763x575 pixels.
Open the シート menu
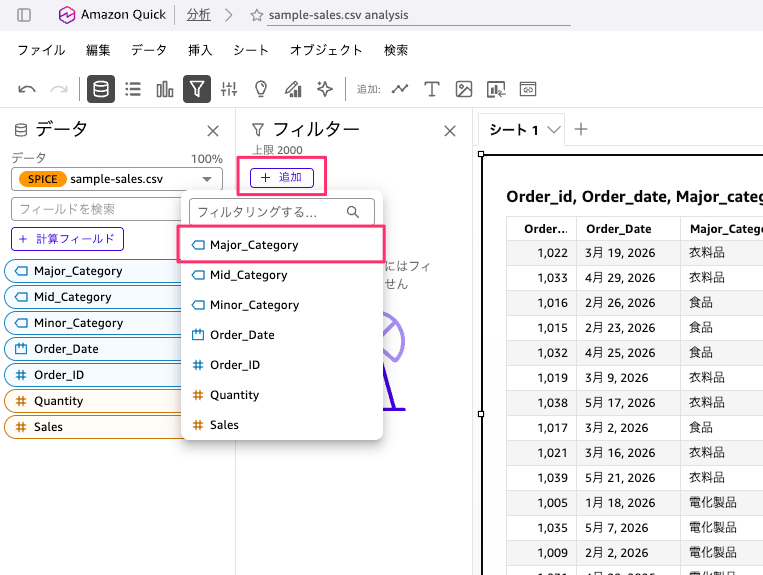(251, 50)
